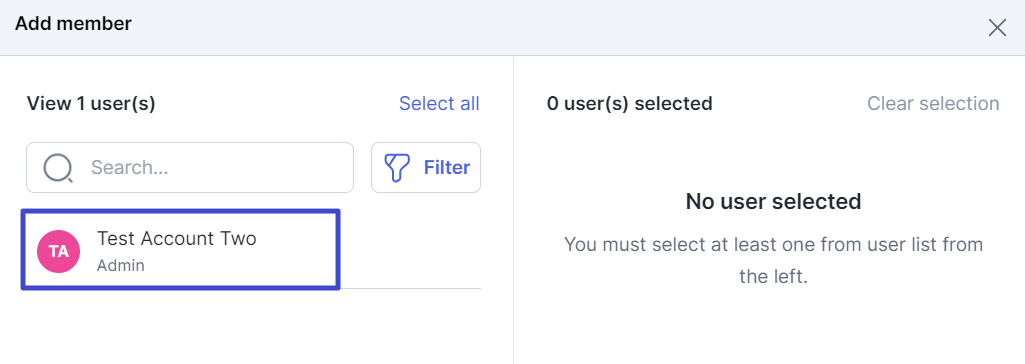
Task: Select the Test Account Two name
Action: (x=176, y=239)
